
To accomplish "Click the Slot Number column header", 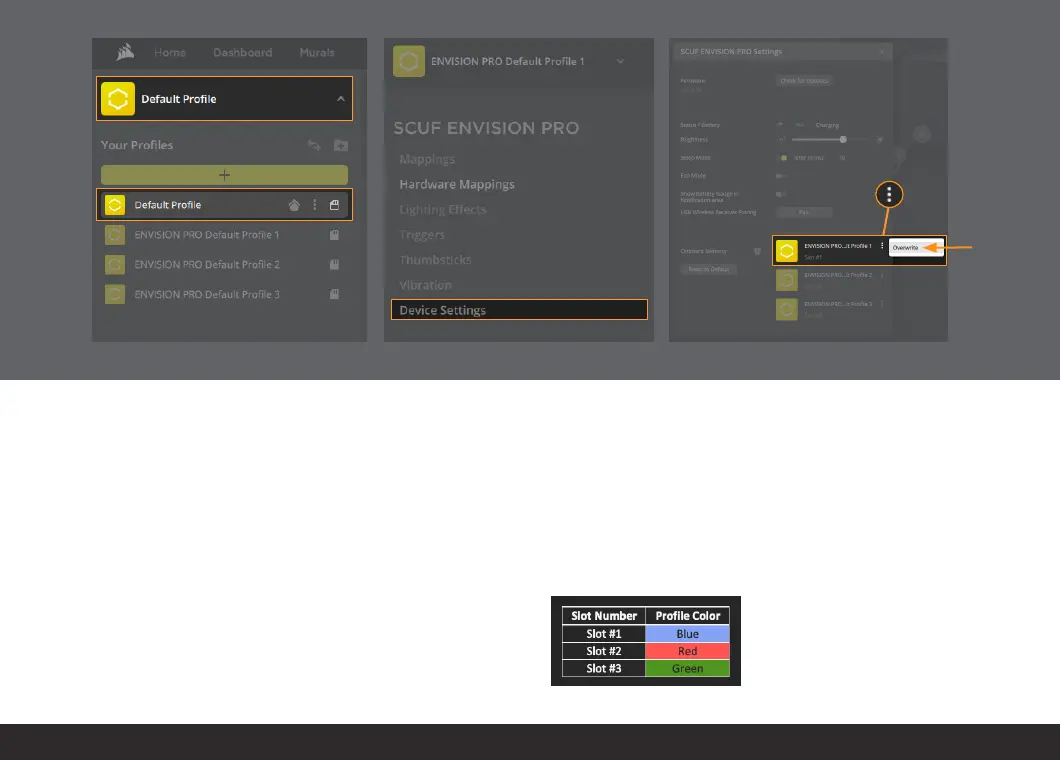I will [x=604, y=616].
